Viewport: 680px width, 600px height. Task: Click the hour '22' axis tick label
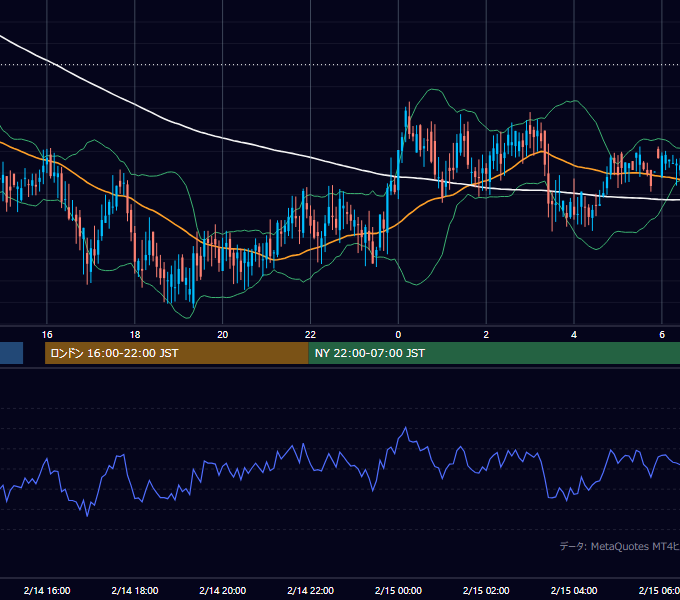(x=311, y=334)
